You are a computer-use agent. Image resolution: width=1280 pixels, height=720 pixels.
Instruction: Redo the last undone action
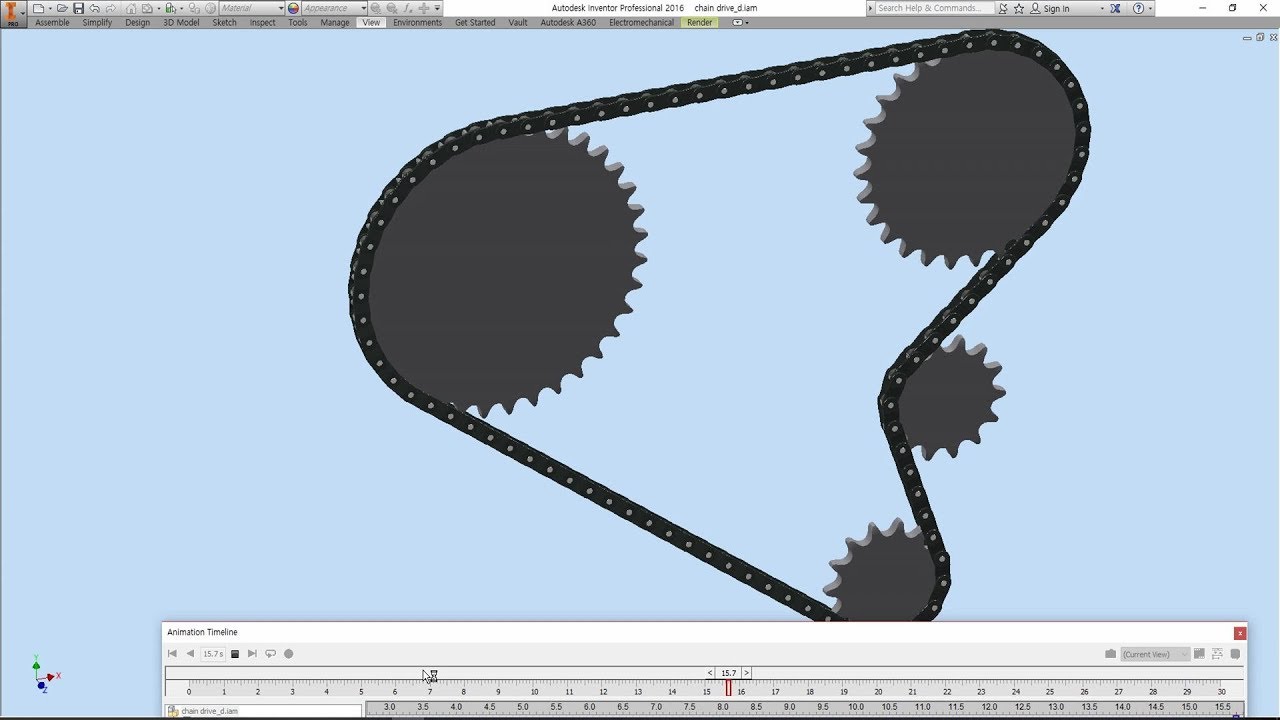coord(110,8)
